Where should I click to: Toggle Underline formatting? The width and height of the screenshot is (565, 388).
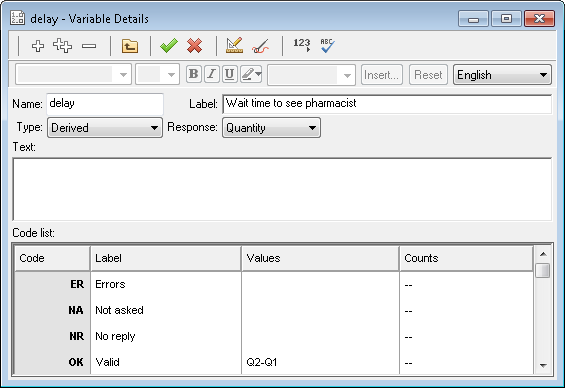tap(230, 74)
